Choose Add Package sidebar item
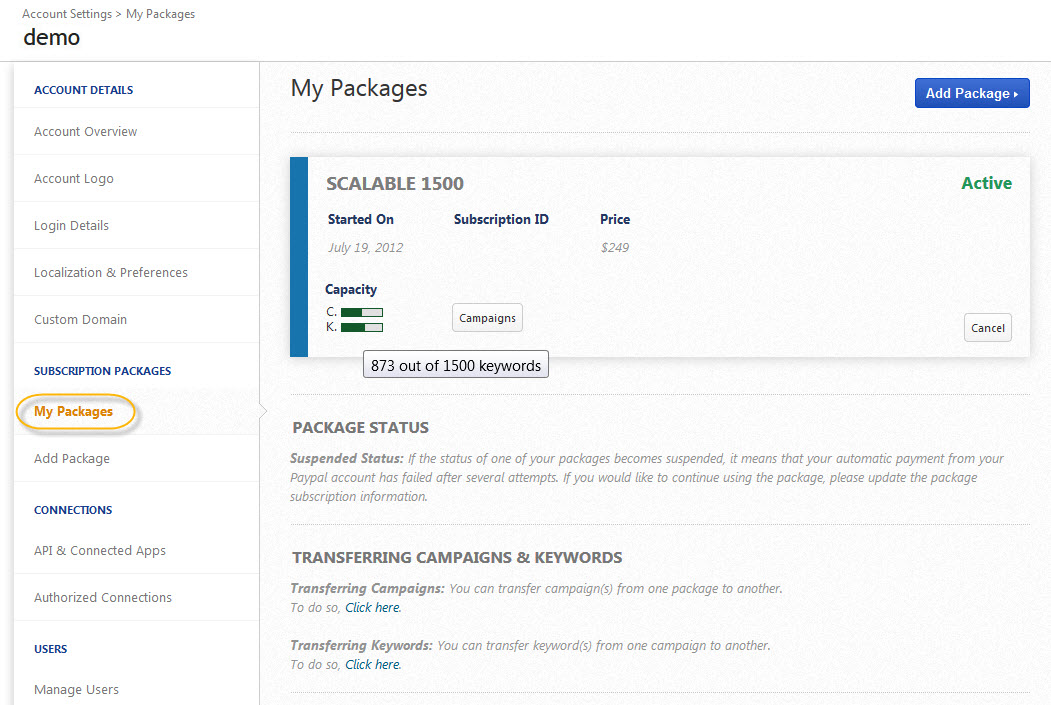1051x705 pixels. [x=72, y=458]
